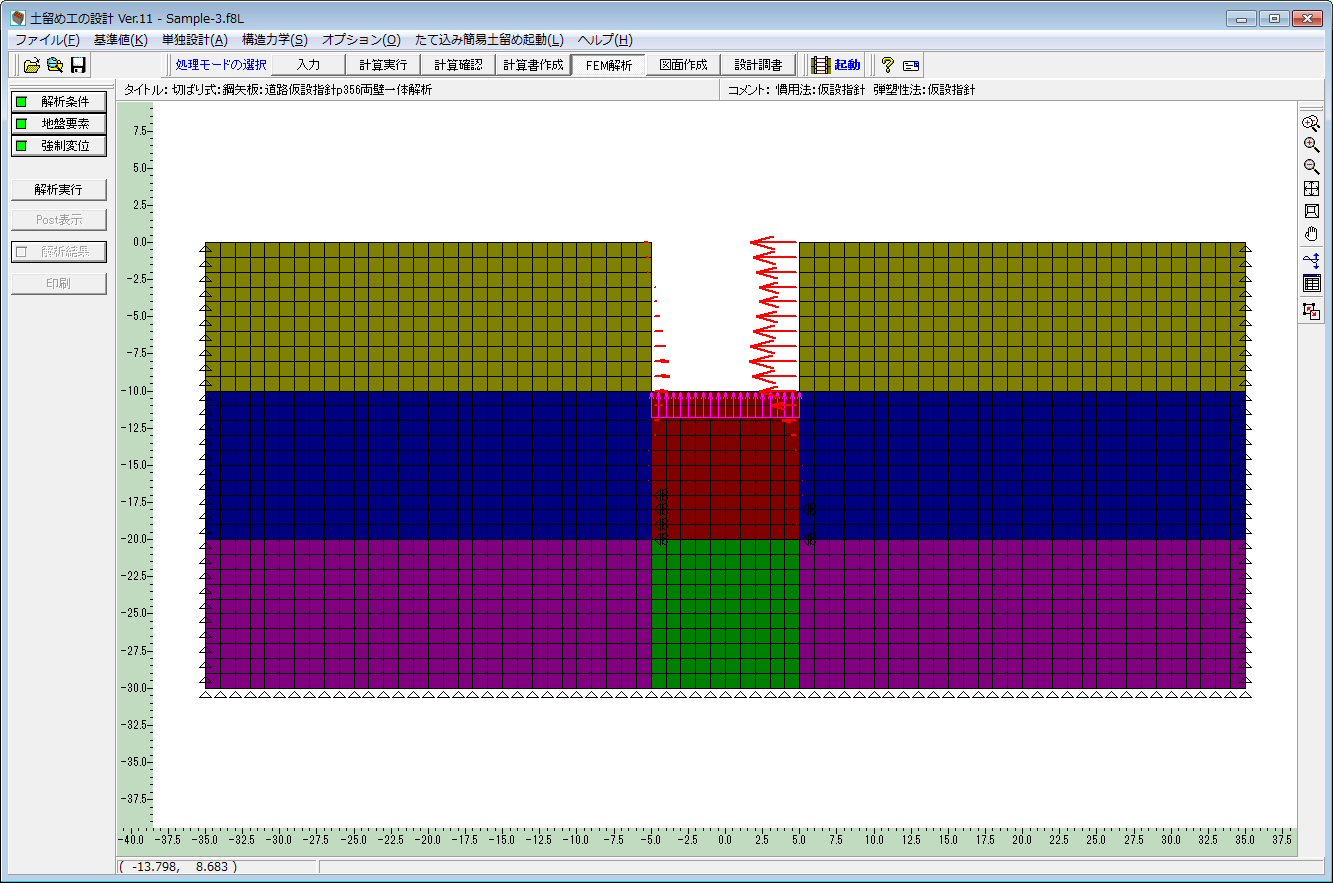Viewport: 1333px width, 883px height.
Task: Open the table/grid list icon
Action: coord(1311,284)
